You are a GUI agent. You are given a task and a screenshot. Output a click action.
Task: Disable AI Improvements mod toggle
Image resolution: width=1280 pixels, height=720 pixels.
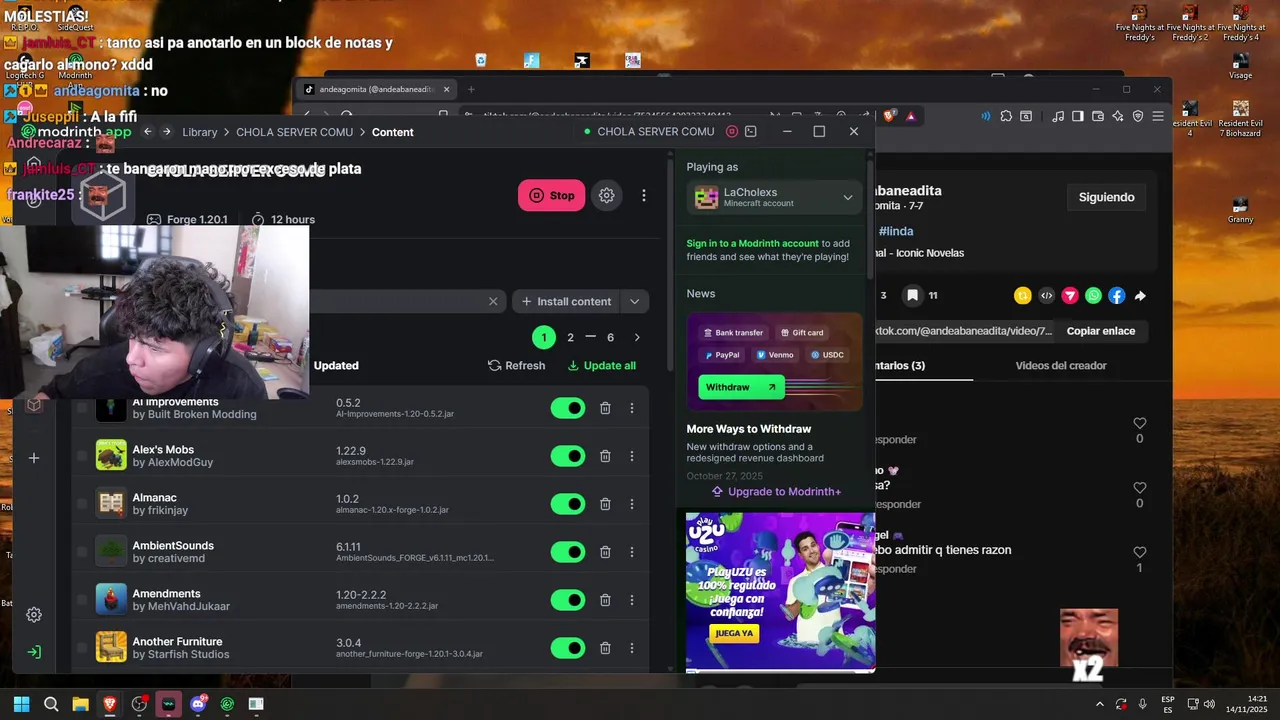[568, 408]
